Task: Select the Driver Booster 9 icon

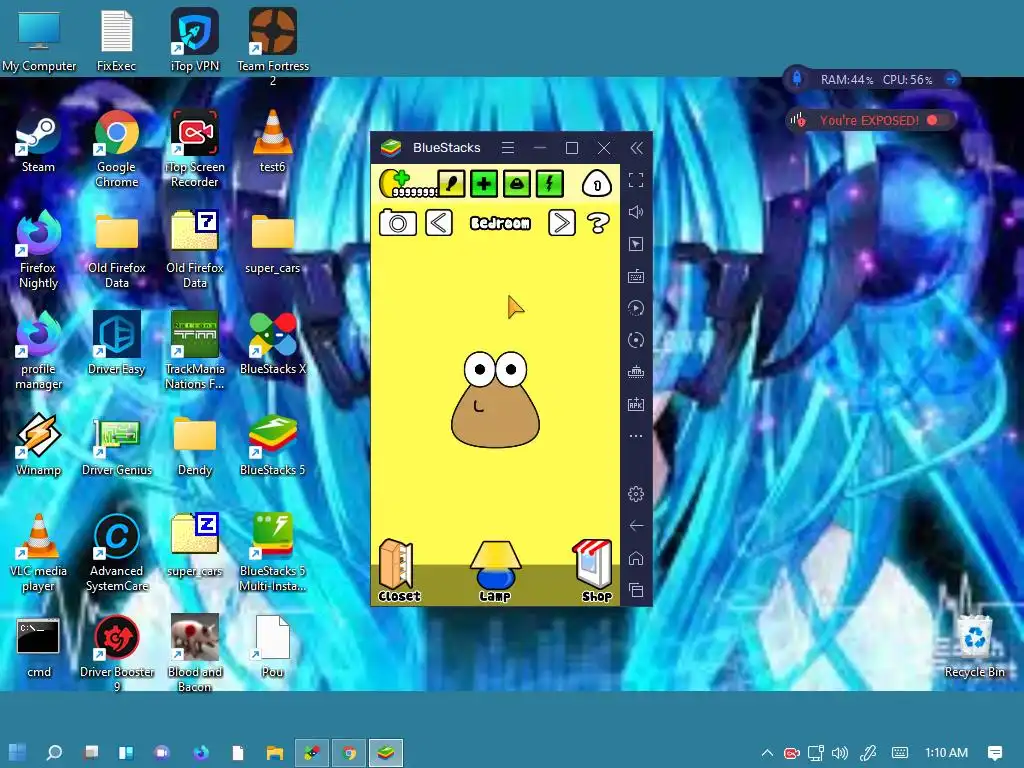Action: (x=116, y=653)
